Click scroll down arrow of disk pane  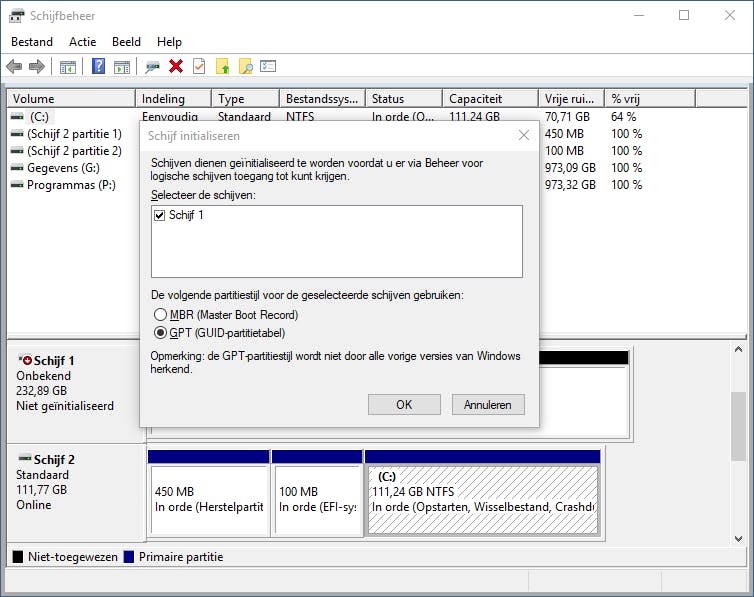tap(739, 539)
